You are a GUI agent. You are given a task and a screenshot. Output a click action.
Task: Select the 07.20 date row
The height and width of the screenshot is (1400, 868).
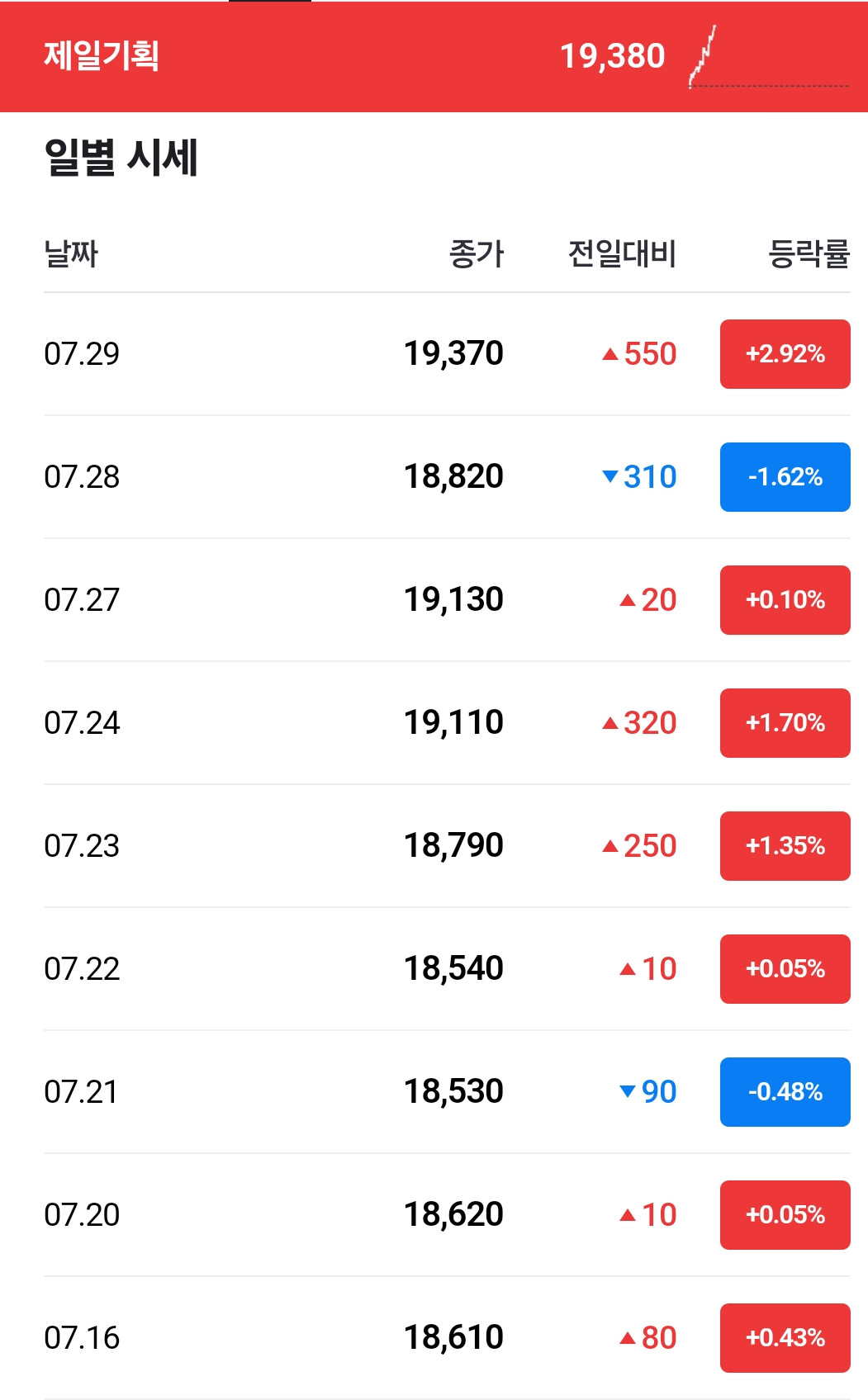pos(447,1215)
